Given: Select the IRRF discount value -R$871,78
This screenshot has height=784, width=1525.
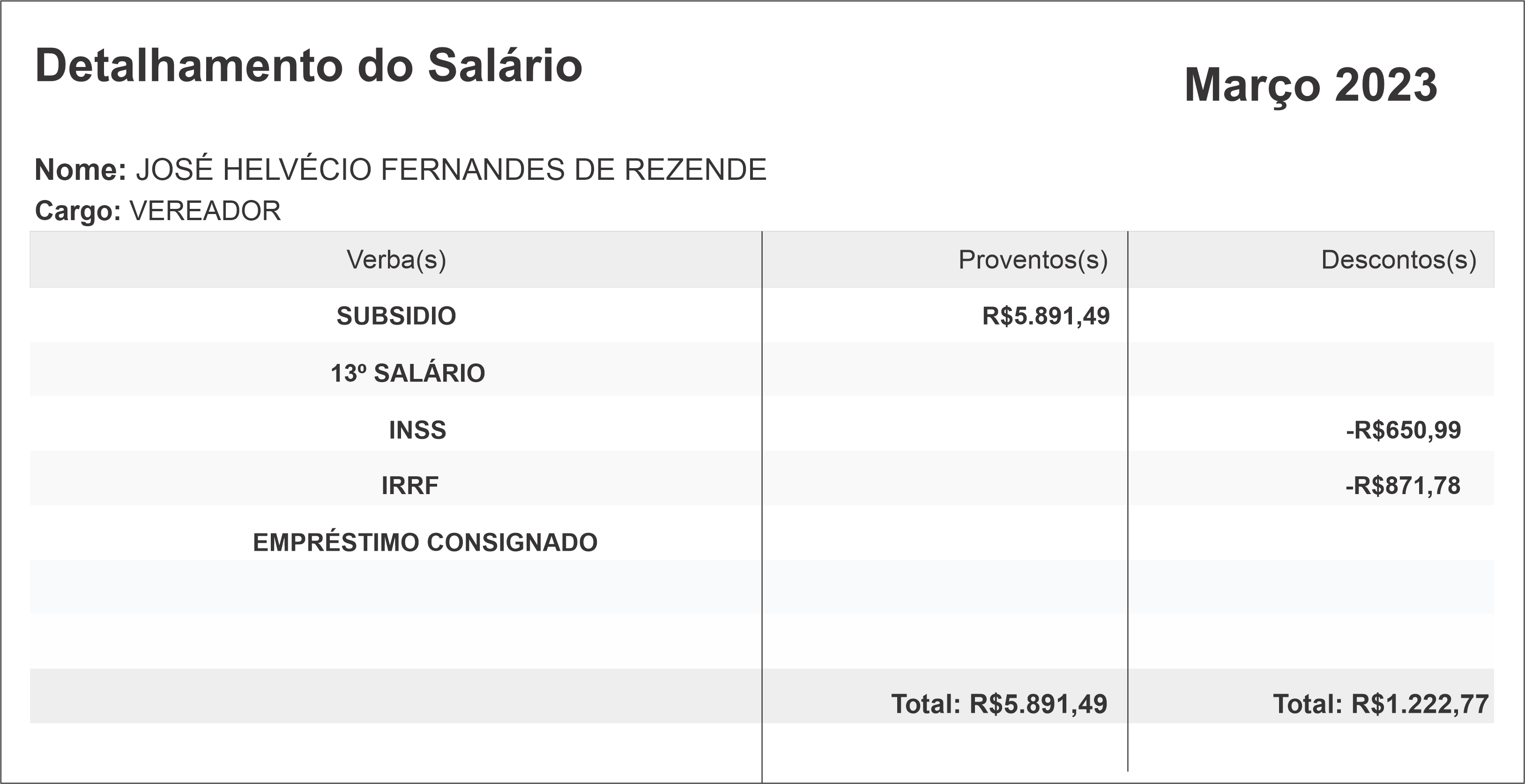Looking at the screenshot, I should click(x=1402, y=486).
